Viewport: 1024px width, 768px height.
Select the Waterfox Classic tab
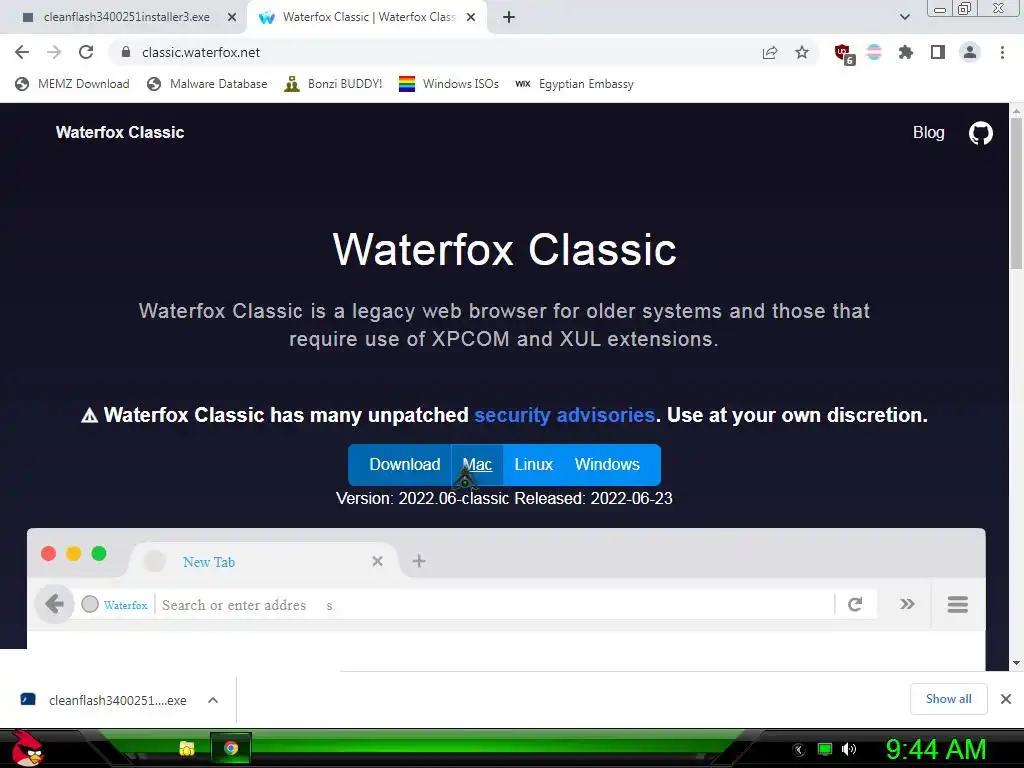(x=368, y=18)
